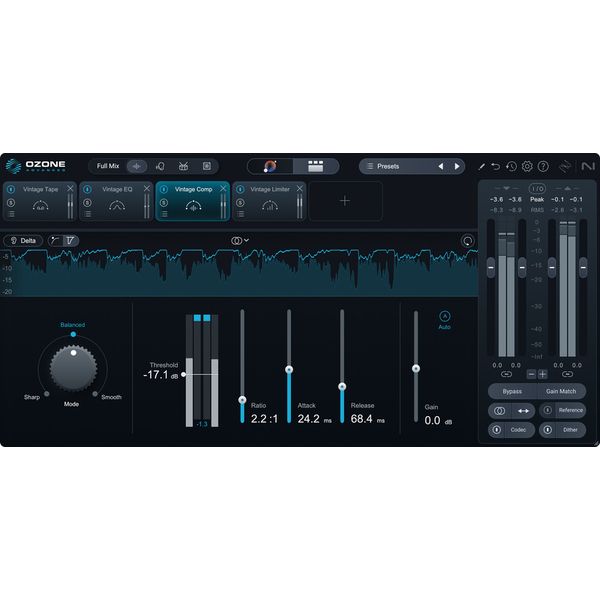
Task: Toggle the Reference power button
Action: 548,410
